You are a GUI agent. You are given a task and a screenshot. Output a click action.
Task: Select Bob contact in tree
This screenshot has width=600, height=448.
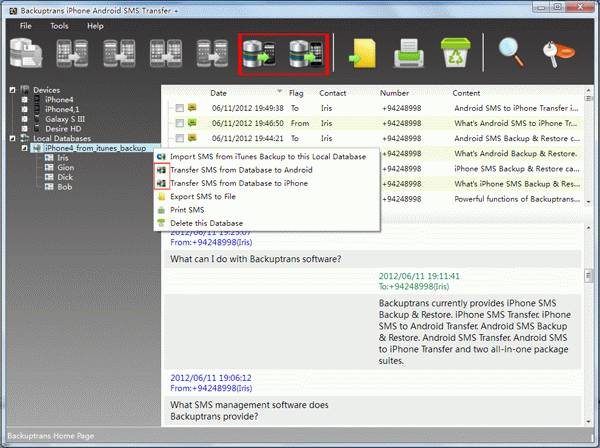[x=65, y=187]
